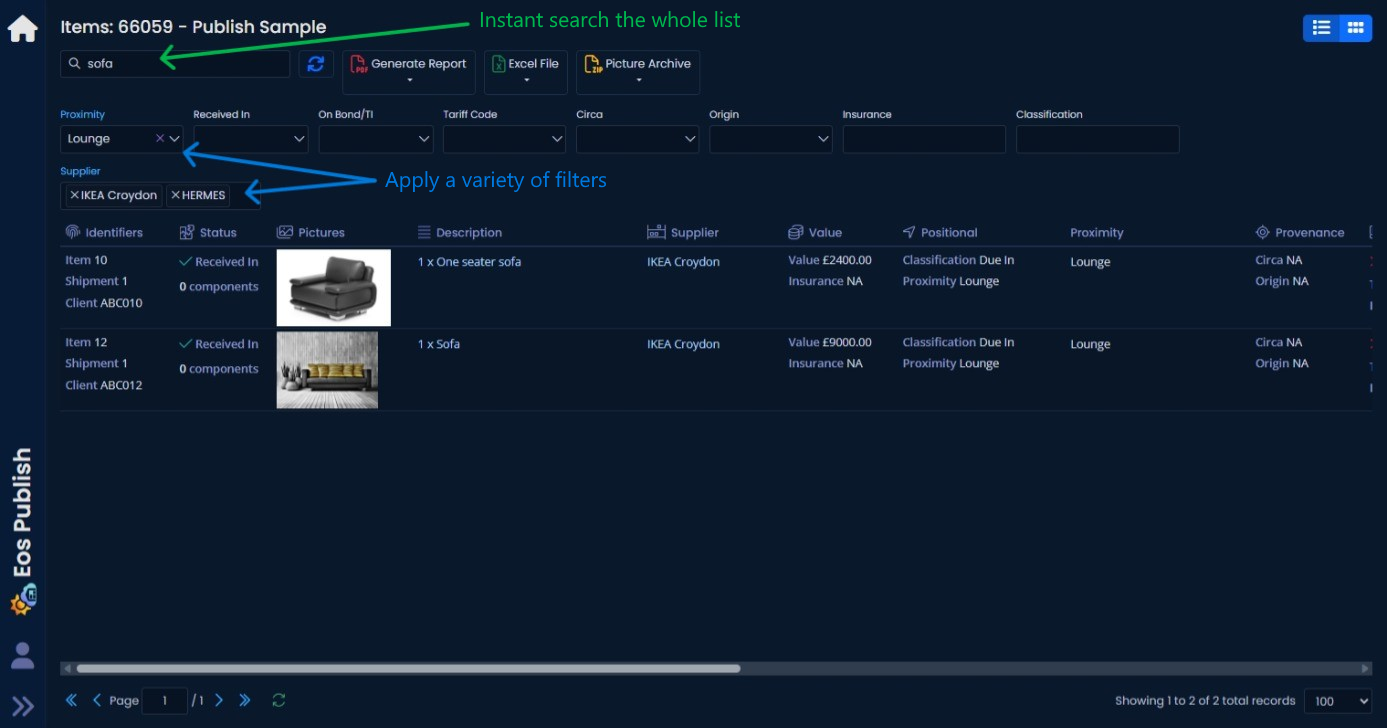Open the user profile icon in sidebar
This screenshot has width=1387, height=728.
(22, 656)
